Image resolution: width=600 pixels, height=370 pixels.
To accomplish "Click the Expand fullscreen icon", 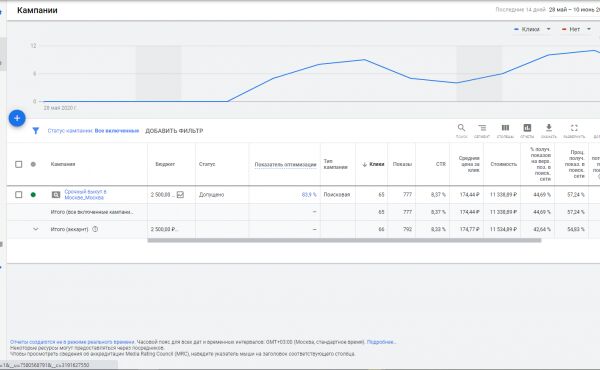I will (x=574, y=128).
